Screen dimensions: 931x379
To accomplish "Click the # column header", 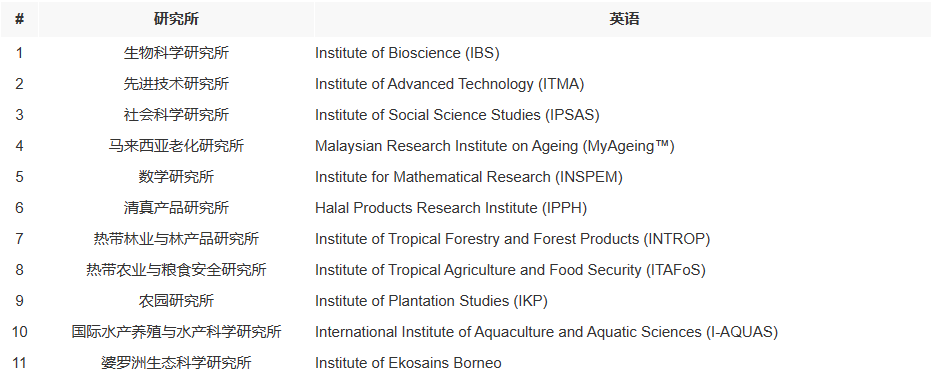I will pyautogui.click(x=19, y=19).
